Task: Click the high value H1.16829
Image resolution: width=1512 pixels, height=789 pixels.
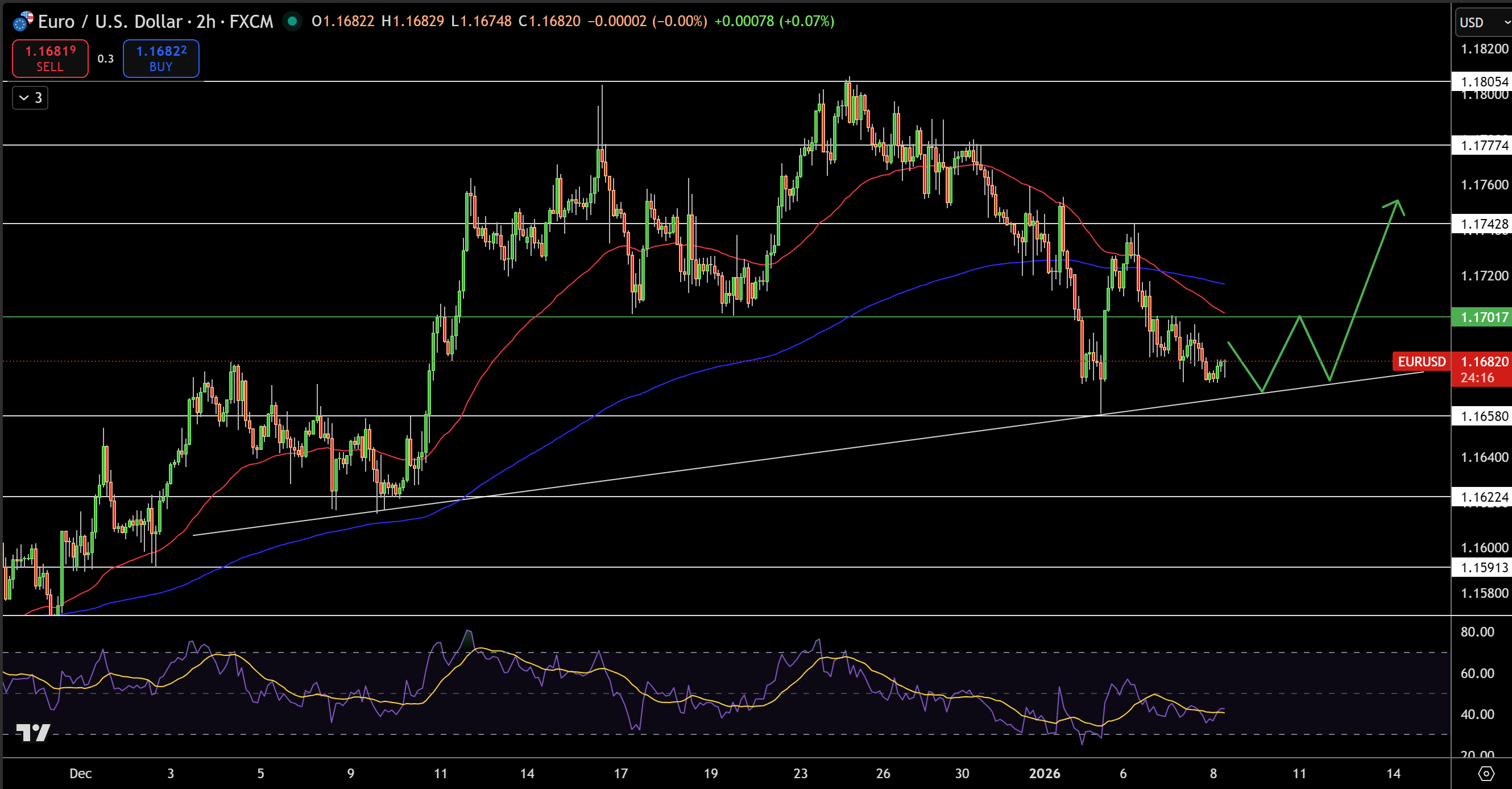Action: [413, 21]
